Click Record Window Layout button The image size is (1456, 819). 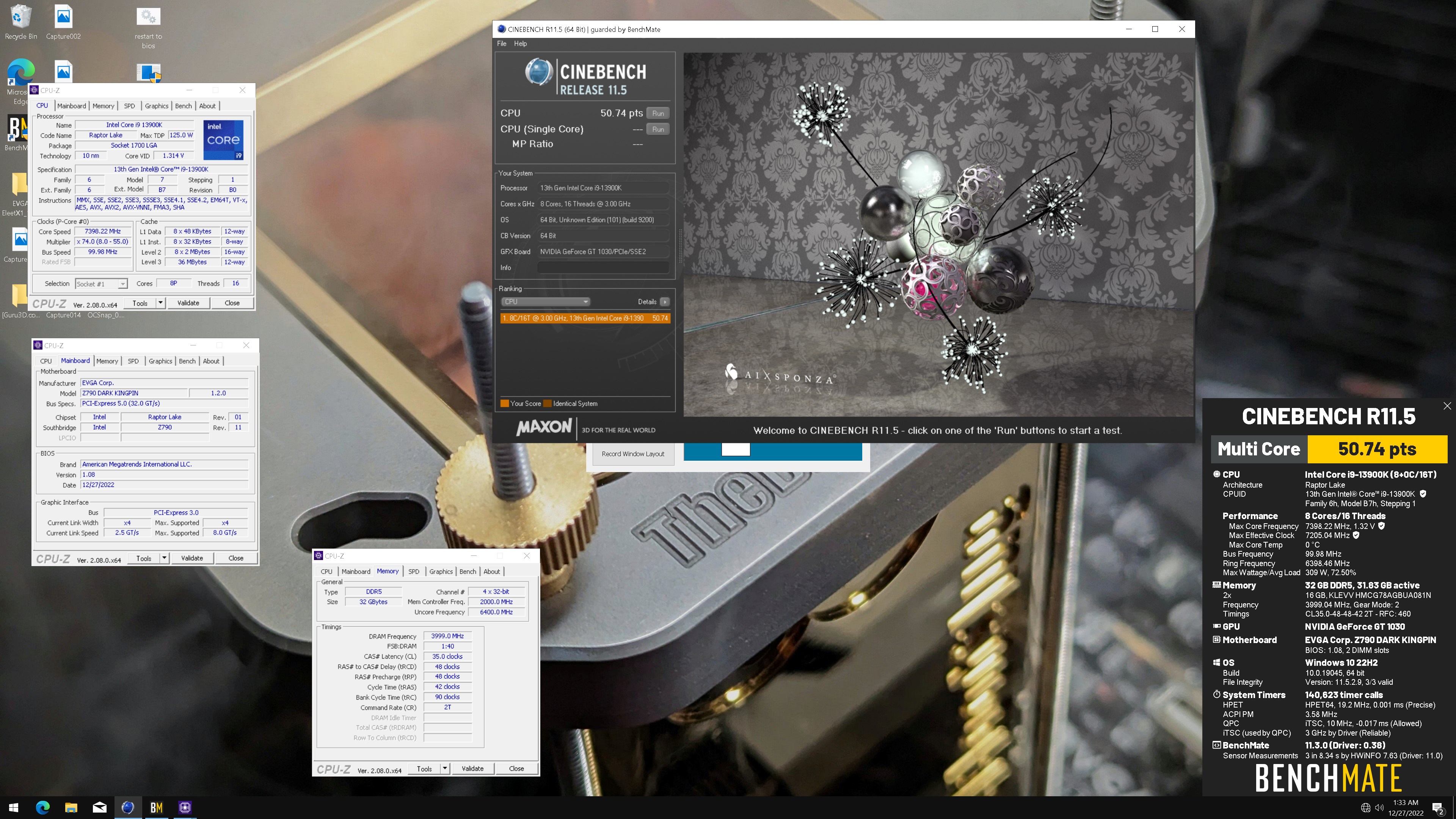(x=633, y=454)
